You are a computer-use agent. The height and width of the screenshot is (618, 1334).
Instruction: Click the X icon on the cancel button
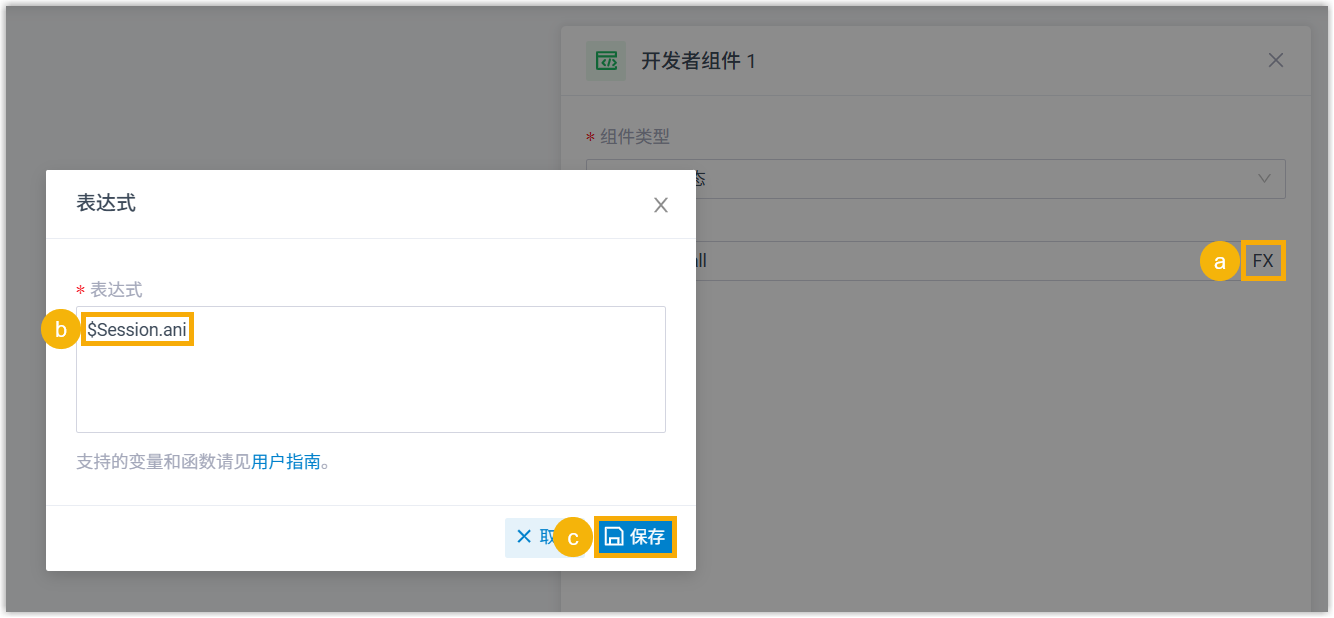point(524,537)
